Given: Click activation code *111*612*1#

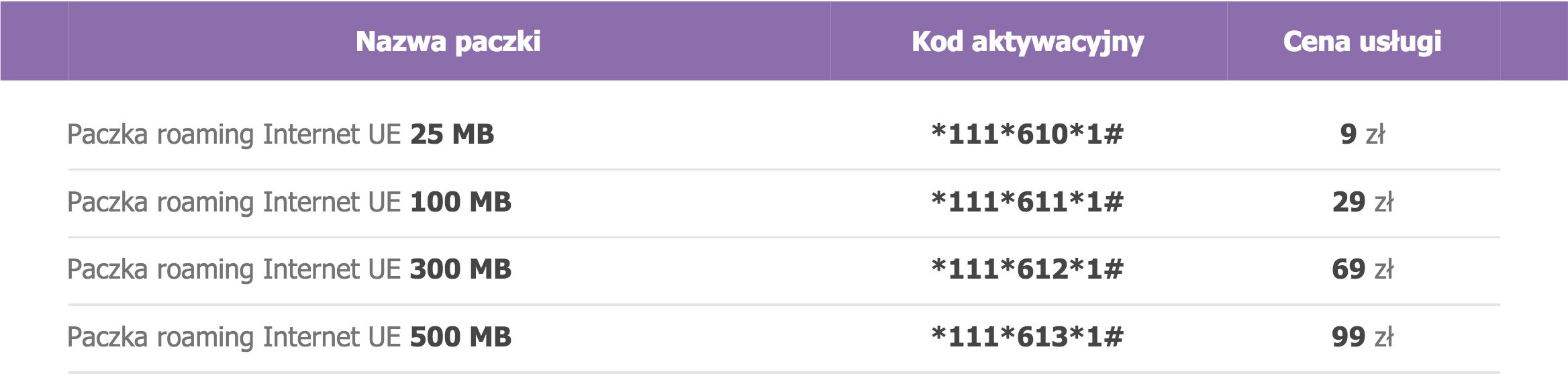Looking at the screenshot, I should point(1027,269).
